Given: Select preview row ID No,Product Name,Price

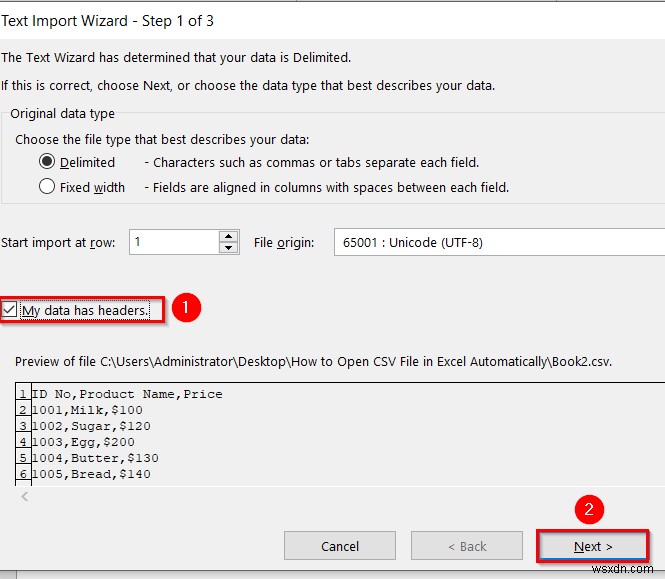Looking at the screenshot, I should coord(127,394).
